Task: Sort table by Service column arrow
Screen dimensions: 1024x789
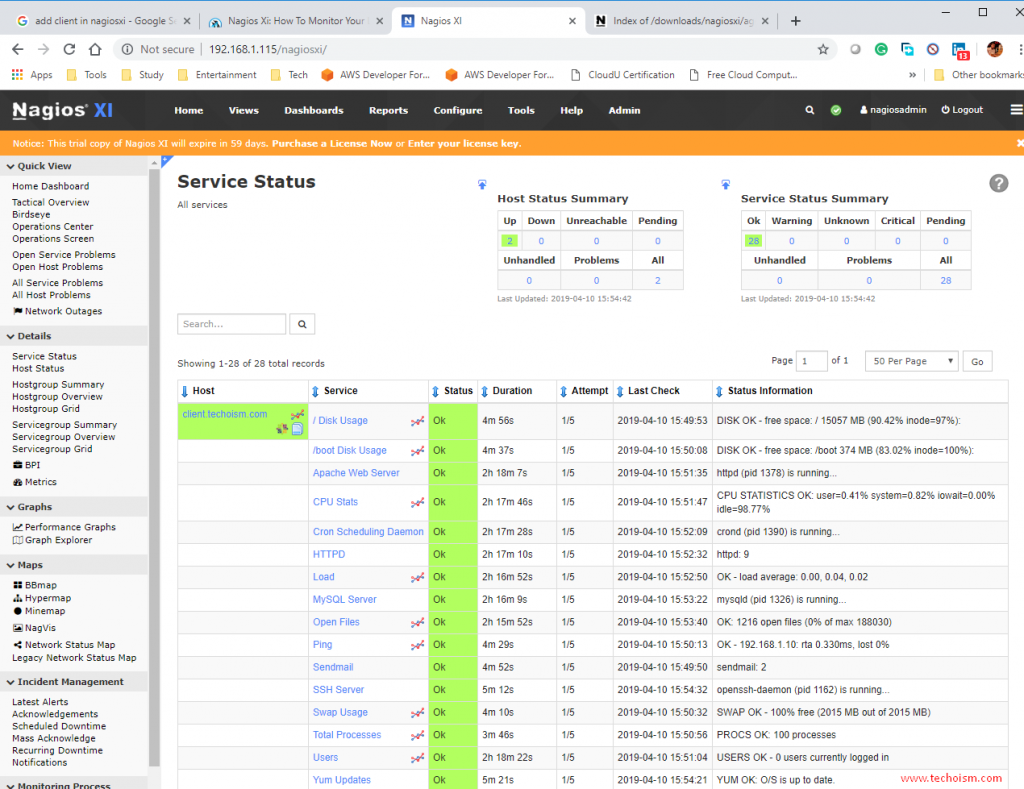Action: coord(315,391)
